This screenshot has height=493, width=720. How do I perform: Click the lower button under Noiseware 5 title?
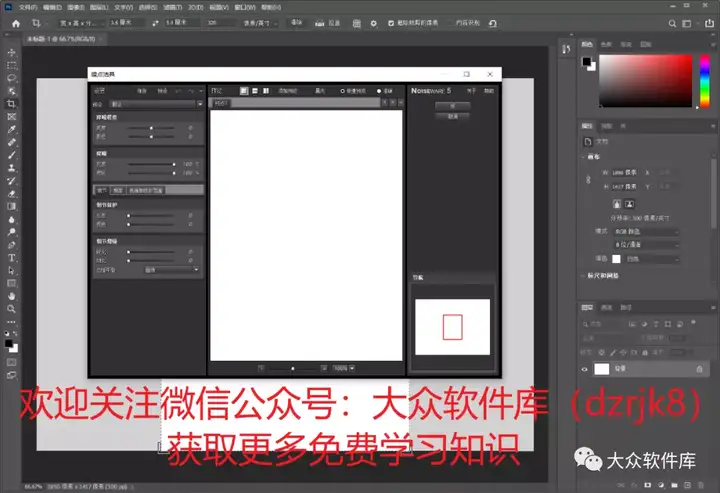(452, 117)
